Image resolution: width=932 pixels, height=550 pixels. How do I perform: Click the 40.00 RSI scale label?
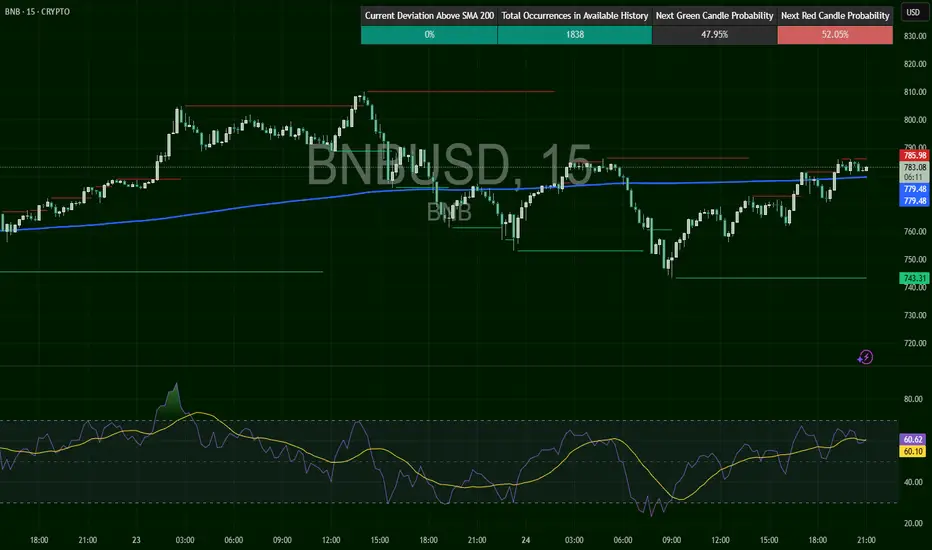coord(913,482)
